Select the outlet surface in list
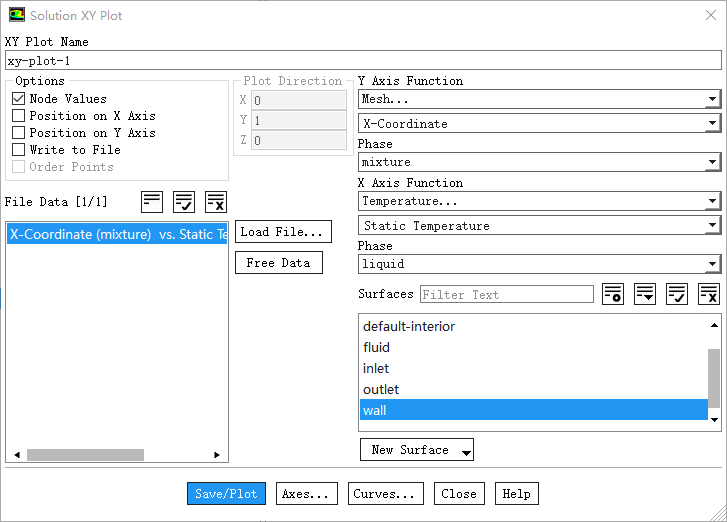The width and height of the screenshot is (727, 522). point(381,389)
